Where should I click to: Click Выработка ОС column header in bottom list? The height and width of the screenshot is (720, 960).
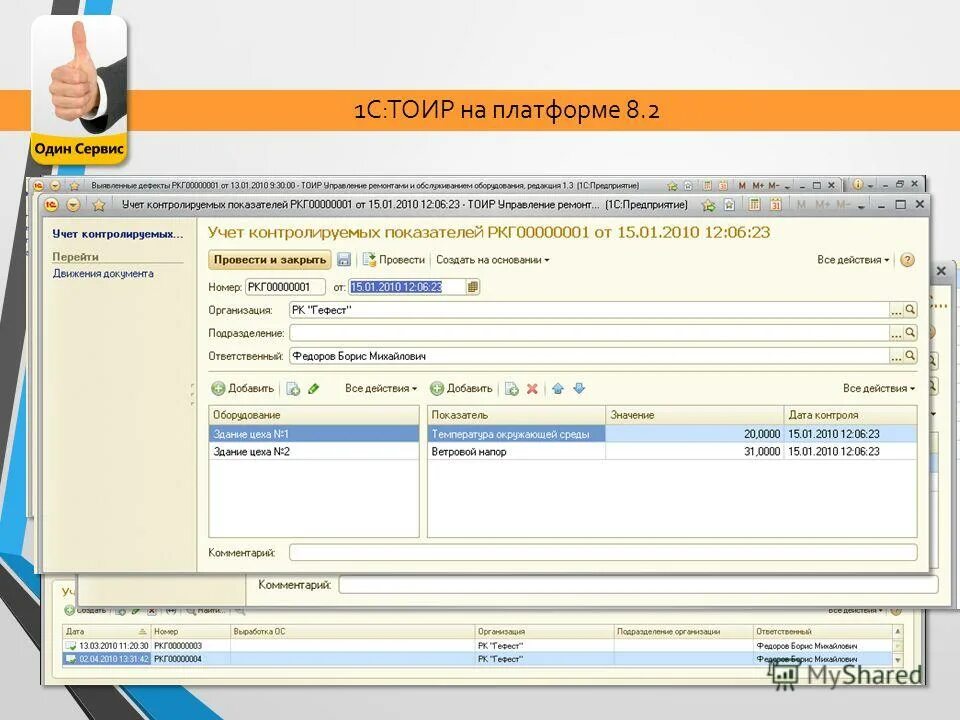pyautogui.click(x=353, y=631)
